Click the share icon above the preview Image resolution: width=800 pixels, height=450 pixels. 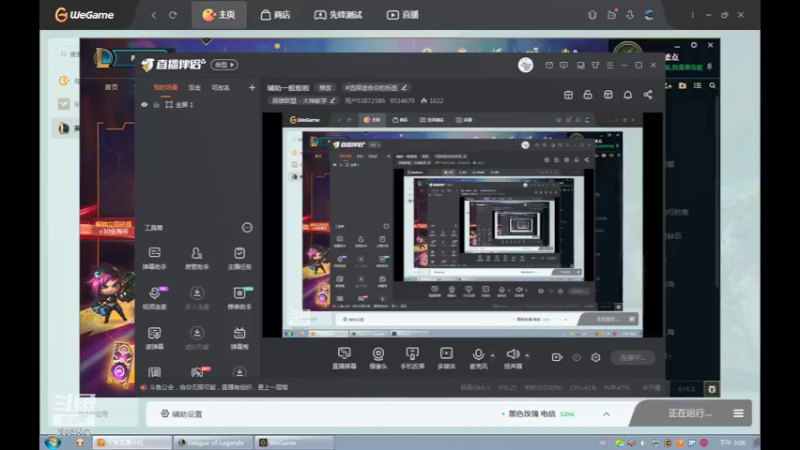click(x=647, y=95)
